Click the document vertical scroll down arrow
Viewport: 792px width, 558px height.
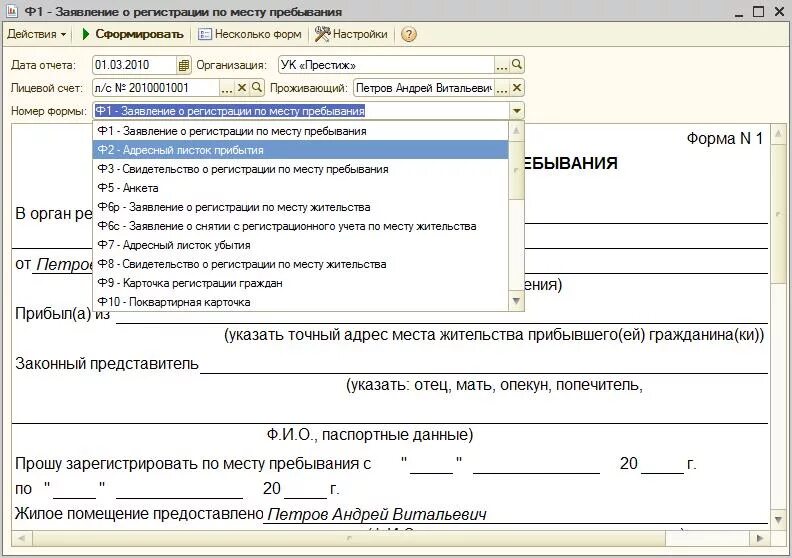(778, 520)
